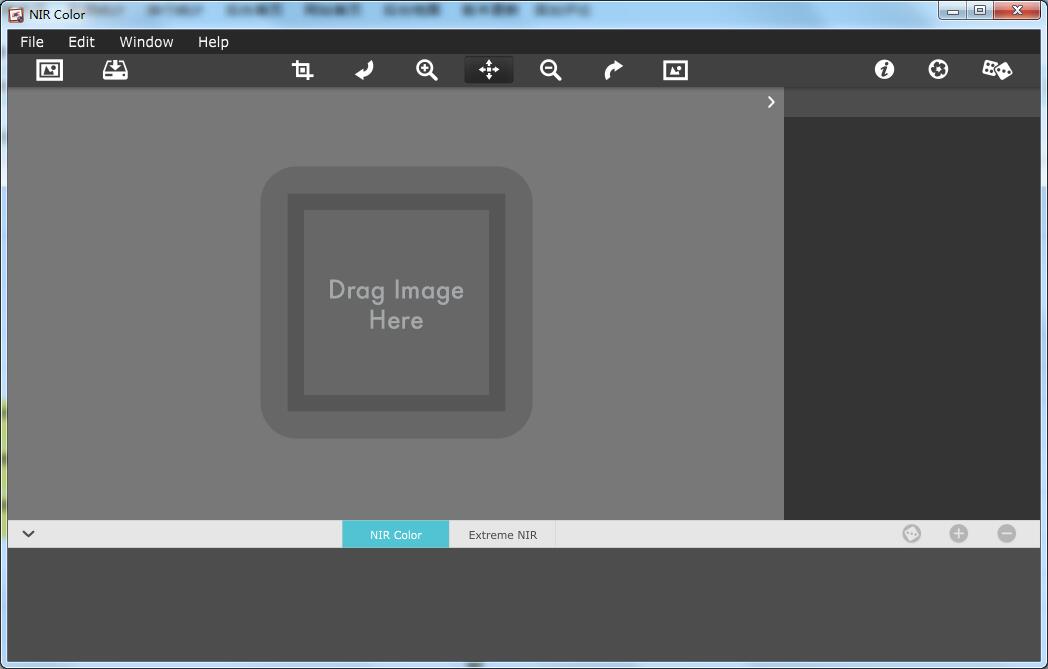Activate the Crop tool

[x=301, y=70]
